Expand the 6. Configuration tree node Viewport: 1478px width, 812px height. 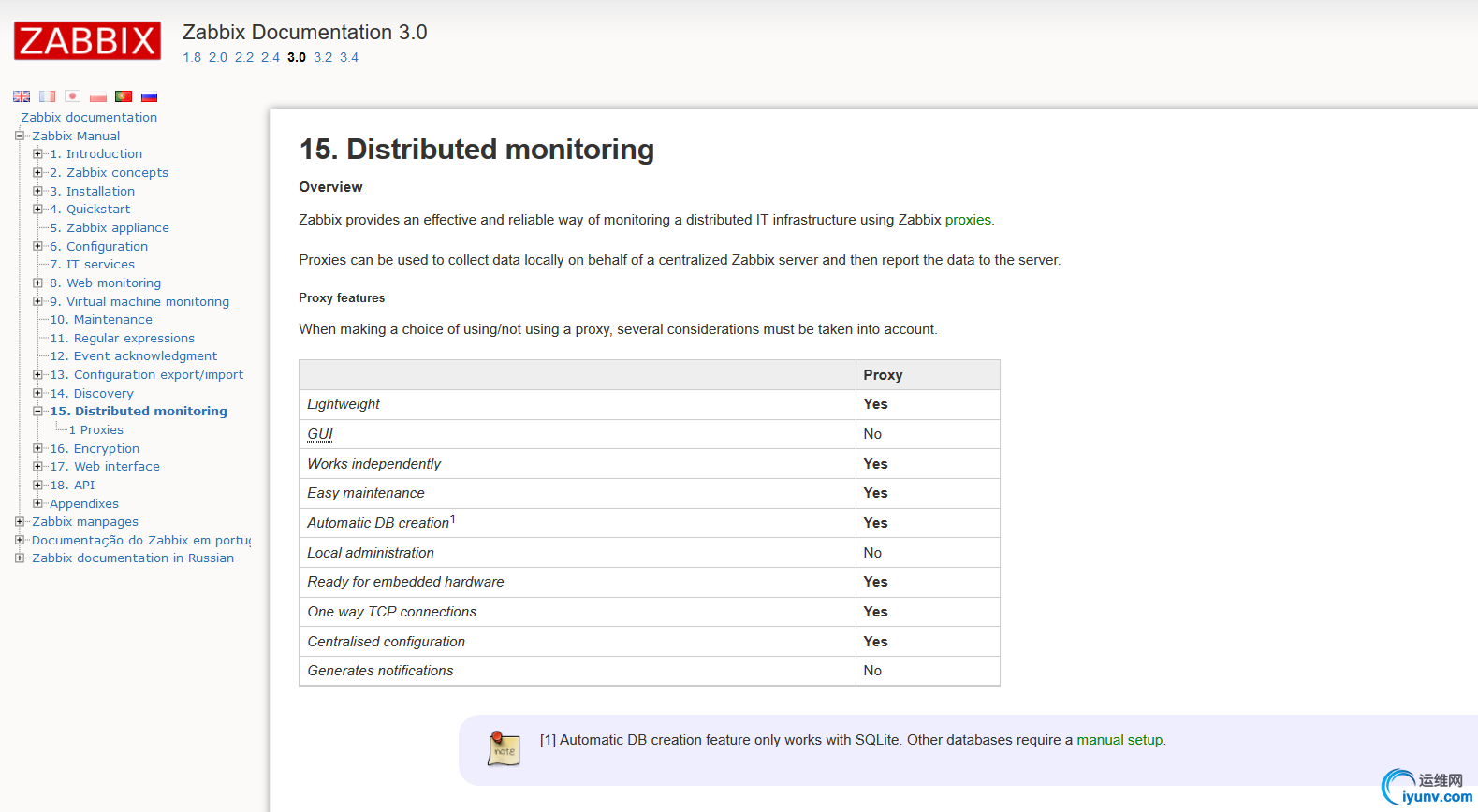[37, 246]
